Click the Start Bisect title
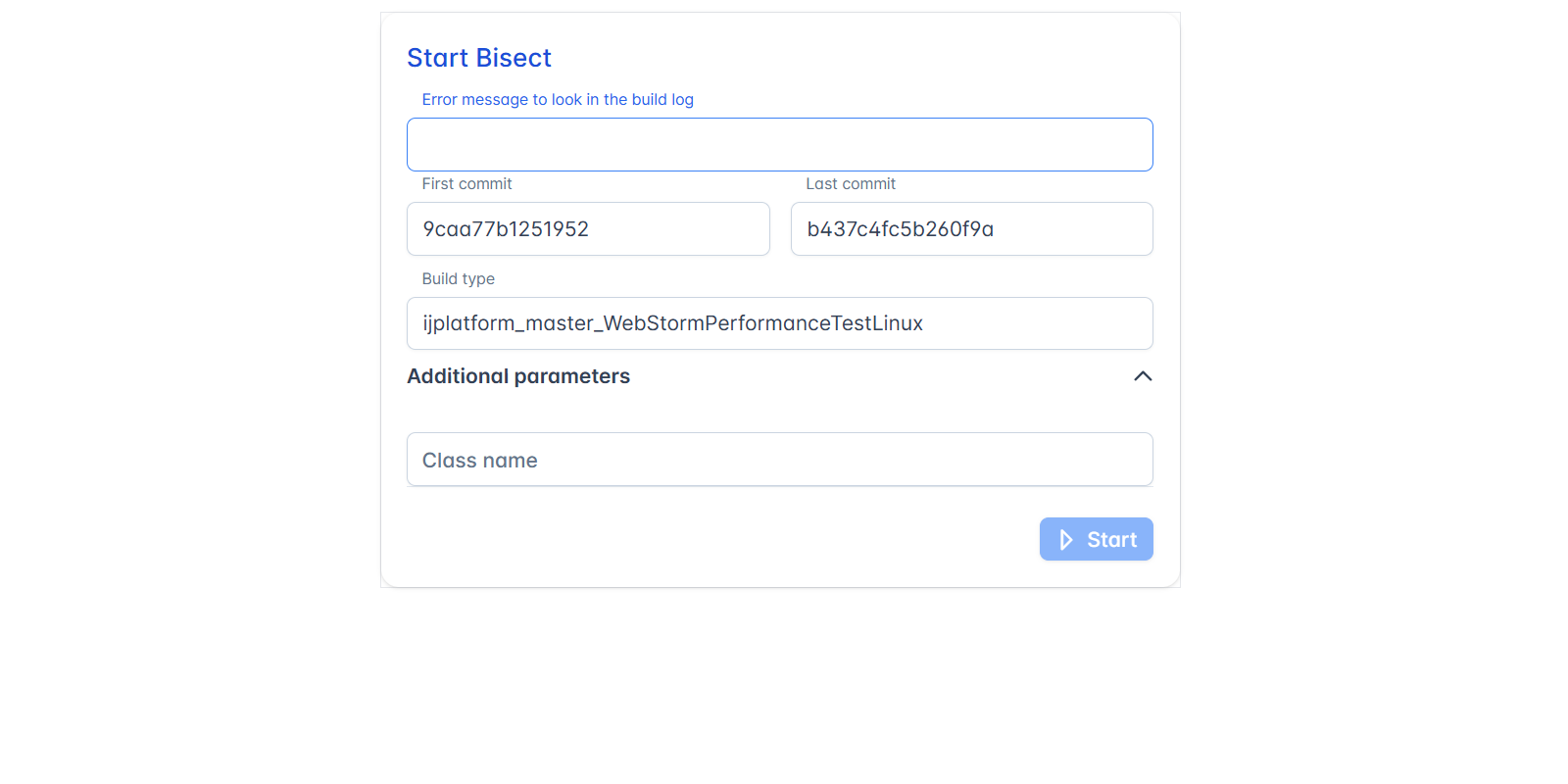Screen dimensions: 1568x784 479,58
